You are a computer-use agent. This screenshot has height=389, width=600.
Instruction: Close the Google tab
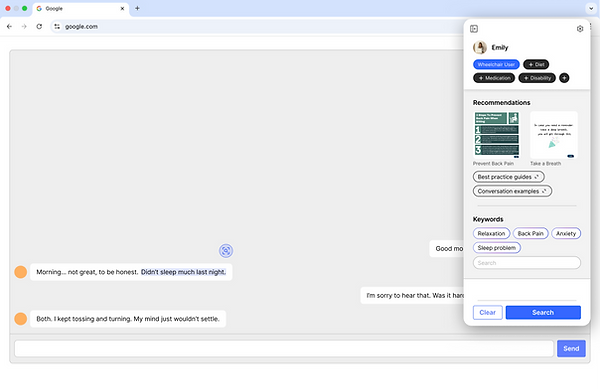(122, 8)
